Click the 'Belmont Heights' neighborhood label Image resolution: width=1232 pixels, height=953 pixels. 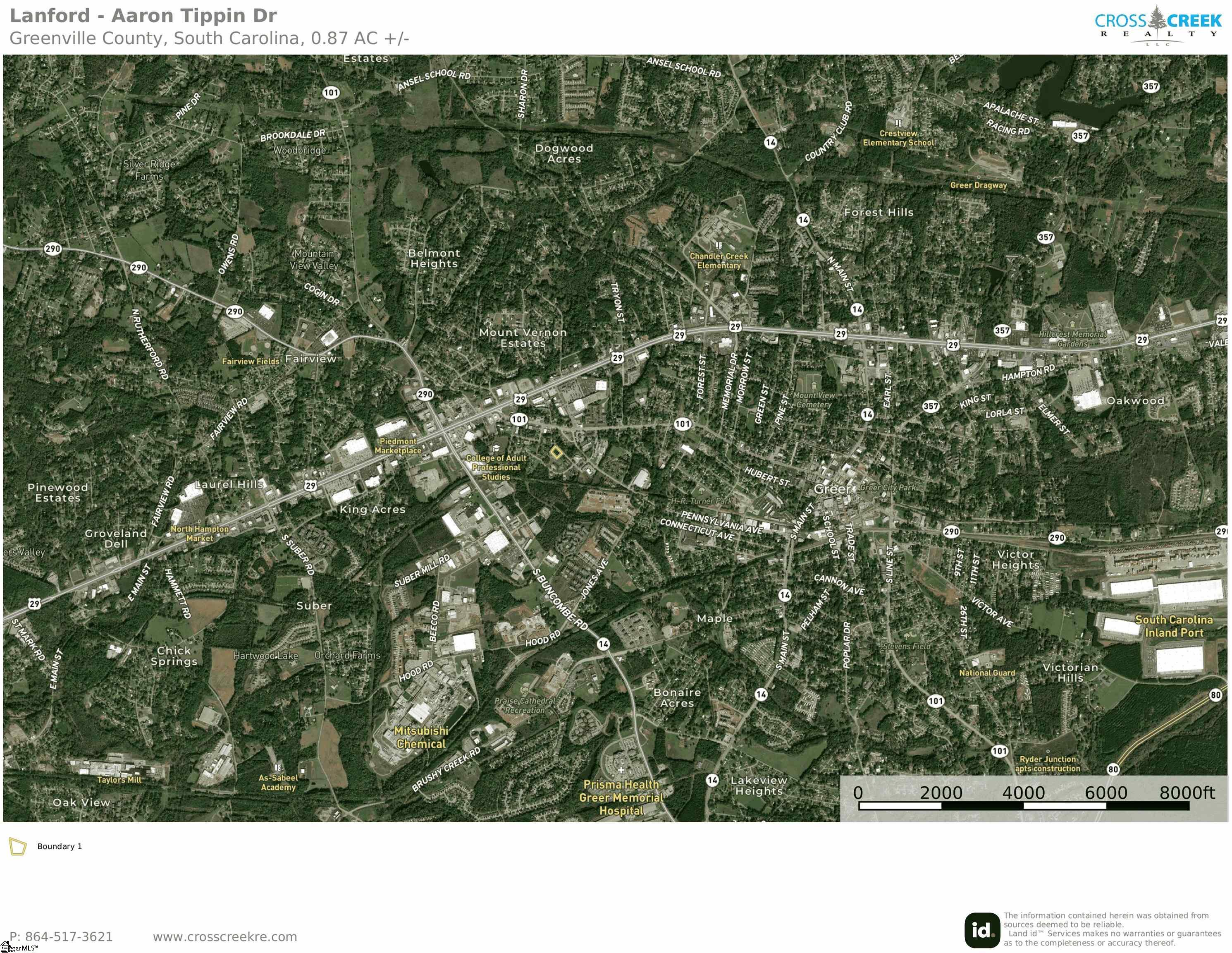tap(434, 259)
